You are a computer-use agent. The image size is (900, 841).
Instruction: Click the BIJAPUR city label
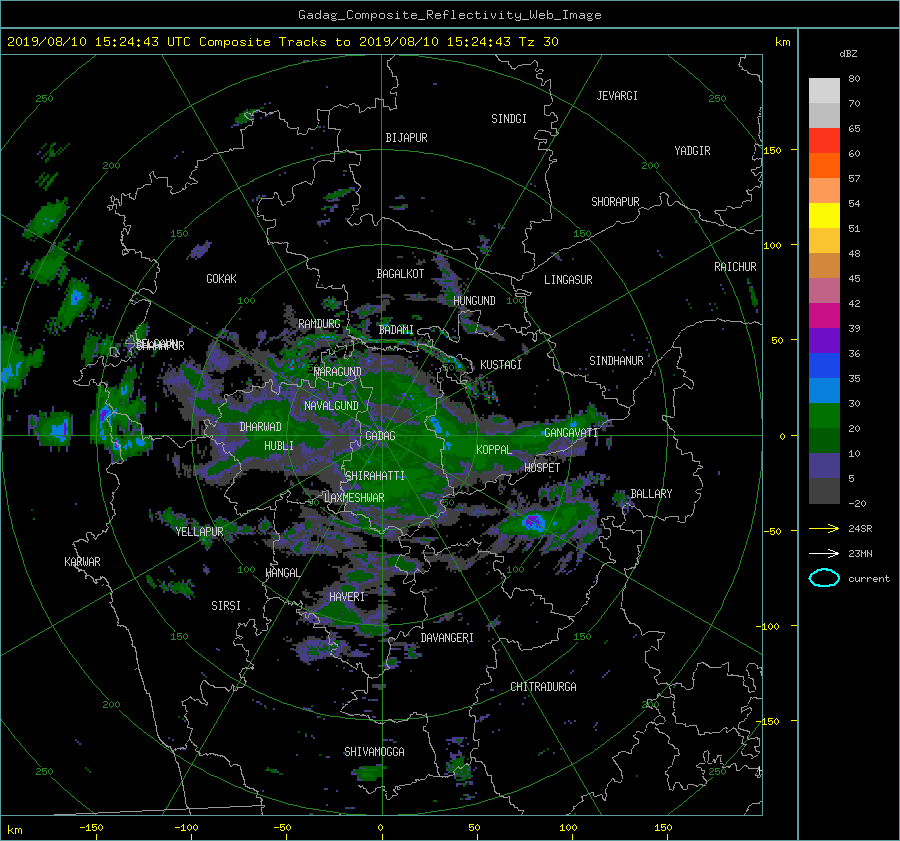[x=406, y=138]
